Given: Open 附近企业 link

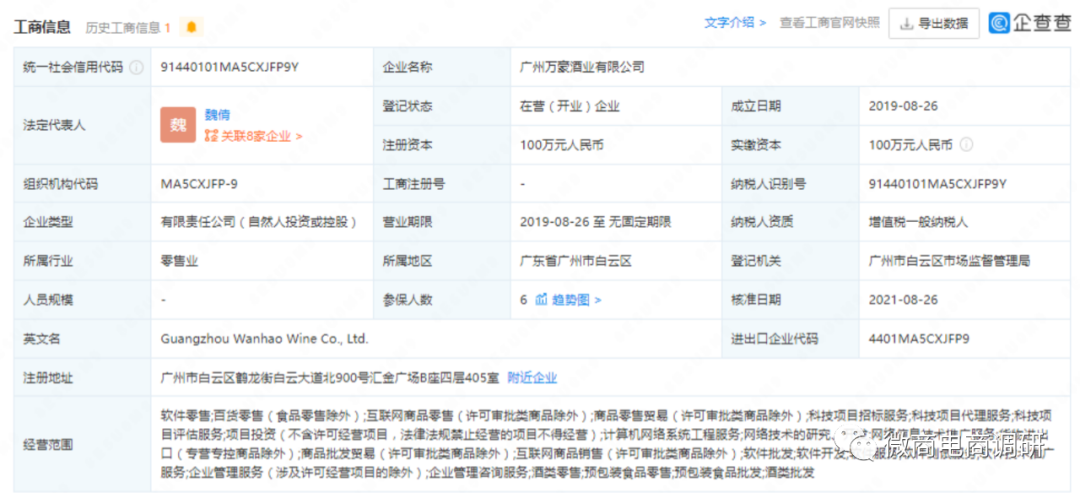Looking at the screenshot, I should [x=532, y=377].
